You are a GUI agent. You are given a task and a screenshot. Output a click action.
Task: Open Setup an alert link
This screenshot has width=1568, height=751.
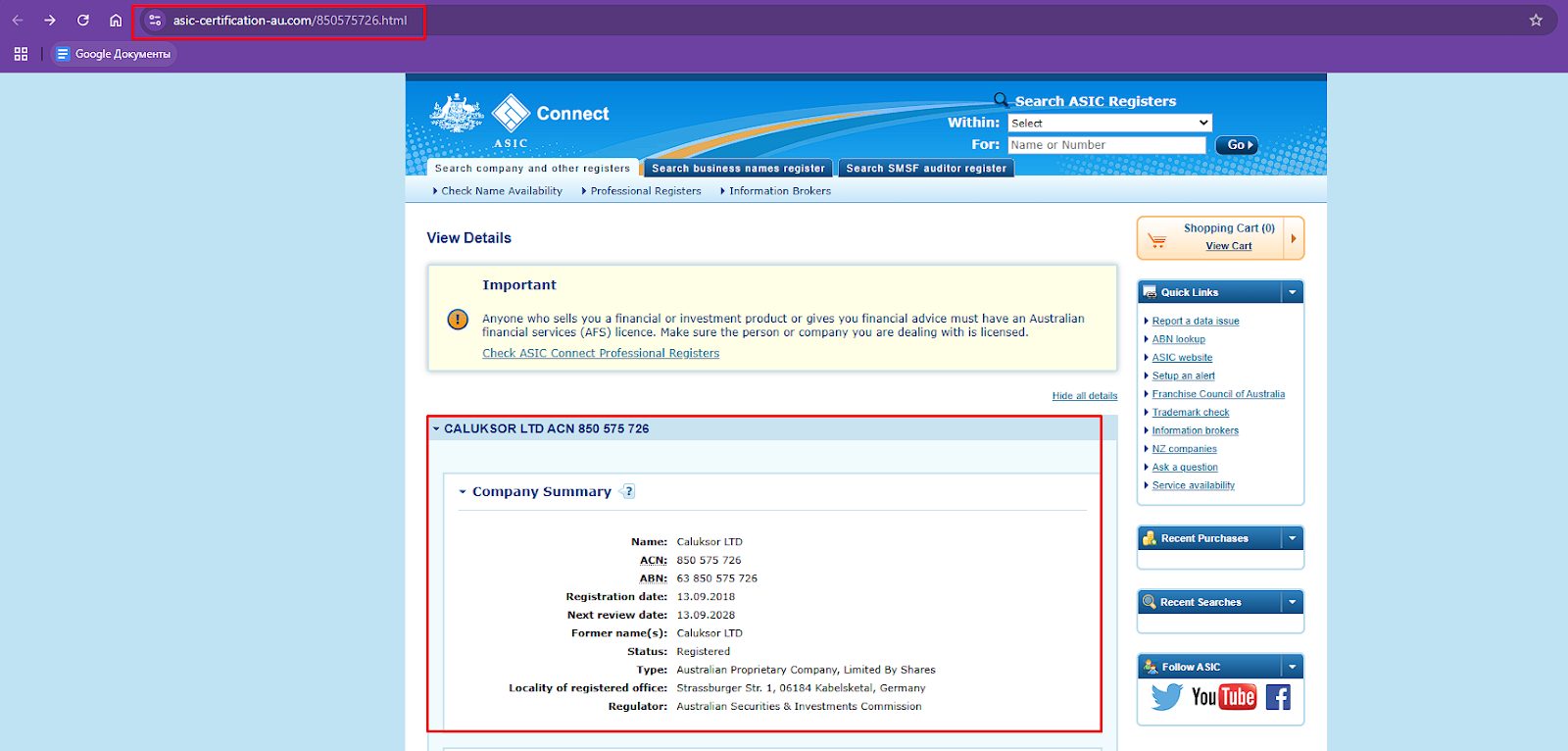1184,375
